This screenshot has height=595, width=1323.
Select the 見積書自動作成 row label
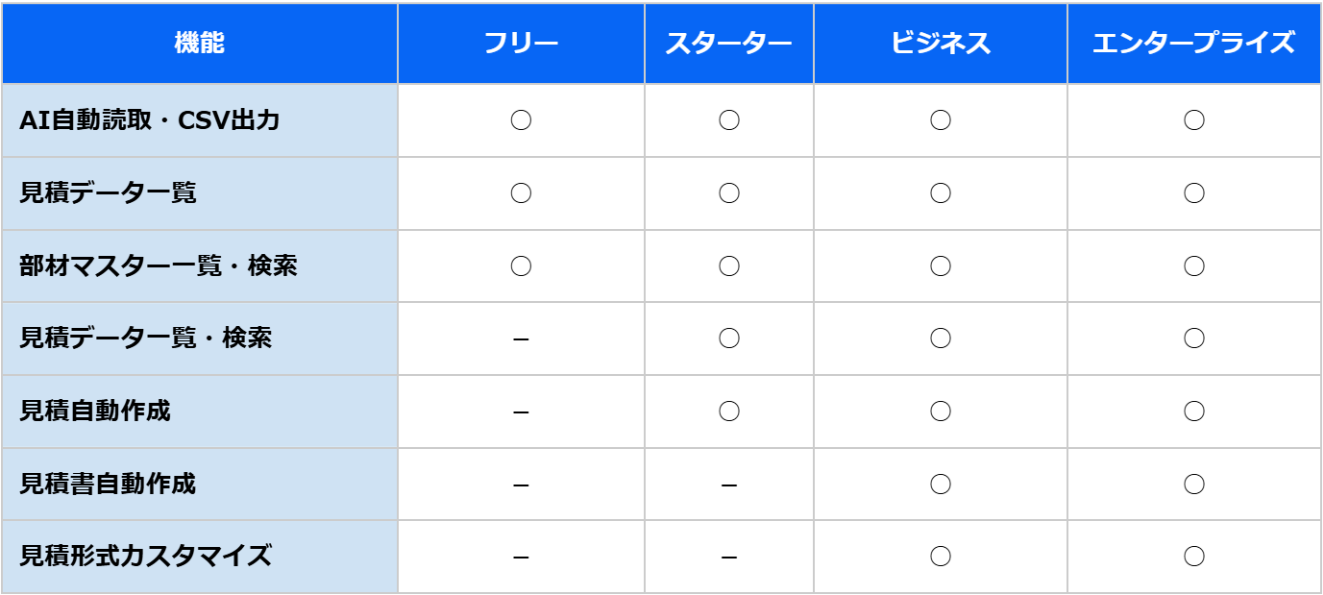[108, 484]
